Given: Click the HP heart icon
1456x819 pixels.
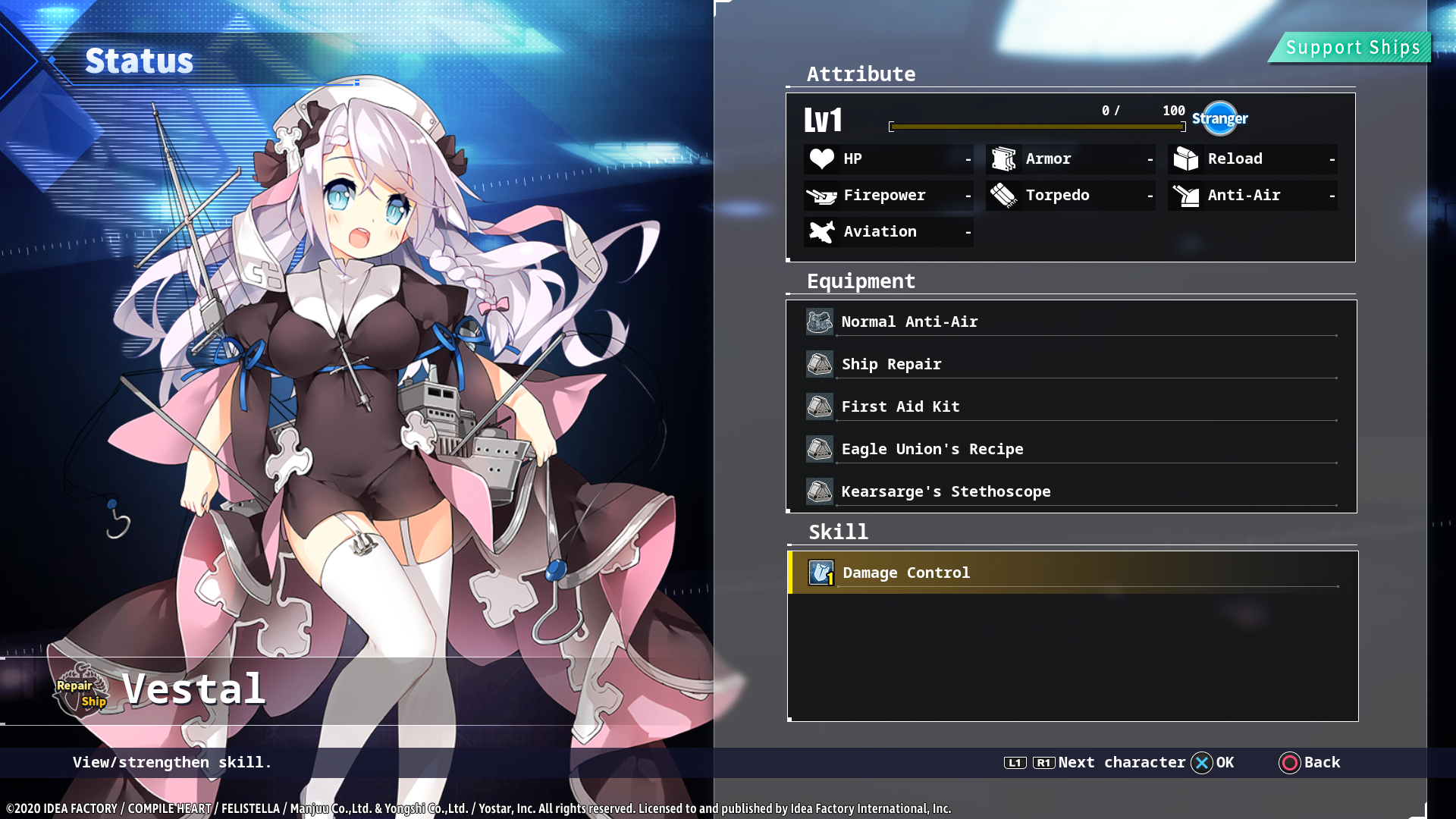Looking at the screenshot, I should [821, 158].
